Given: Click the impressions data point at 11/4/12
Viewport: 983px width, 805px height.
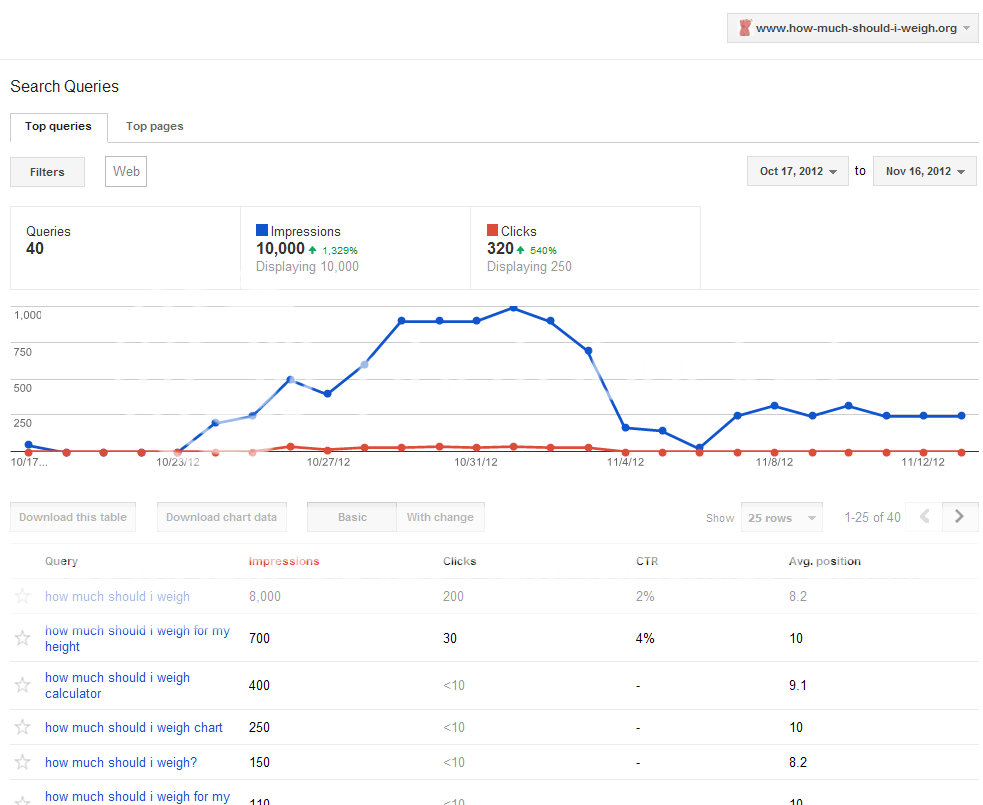Looking at the screenshot, I should (625, 428).
